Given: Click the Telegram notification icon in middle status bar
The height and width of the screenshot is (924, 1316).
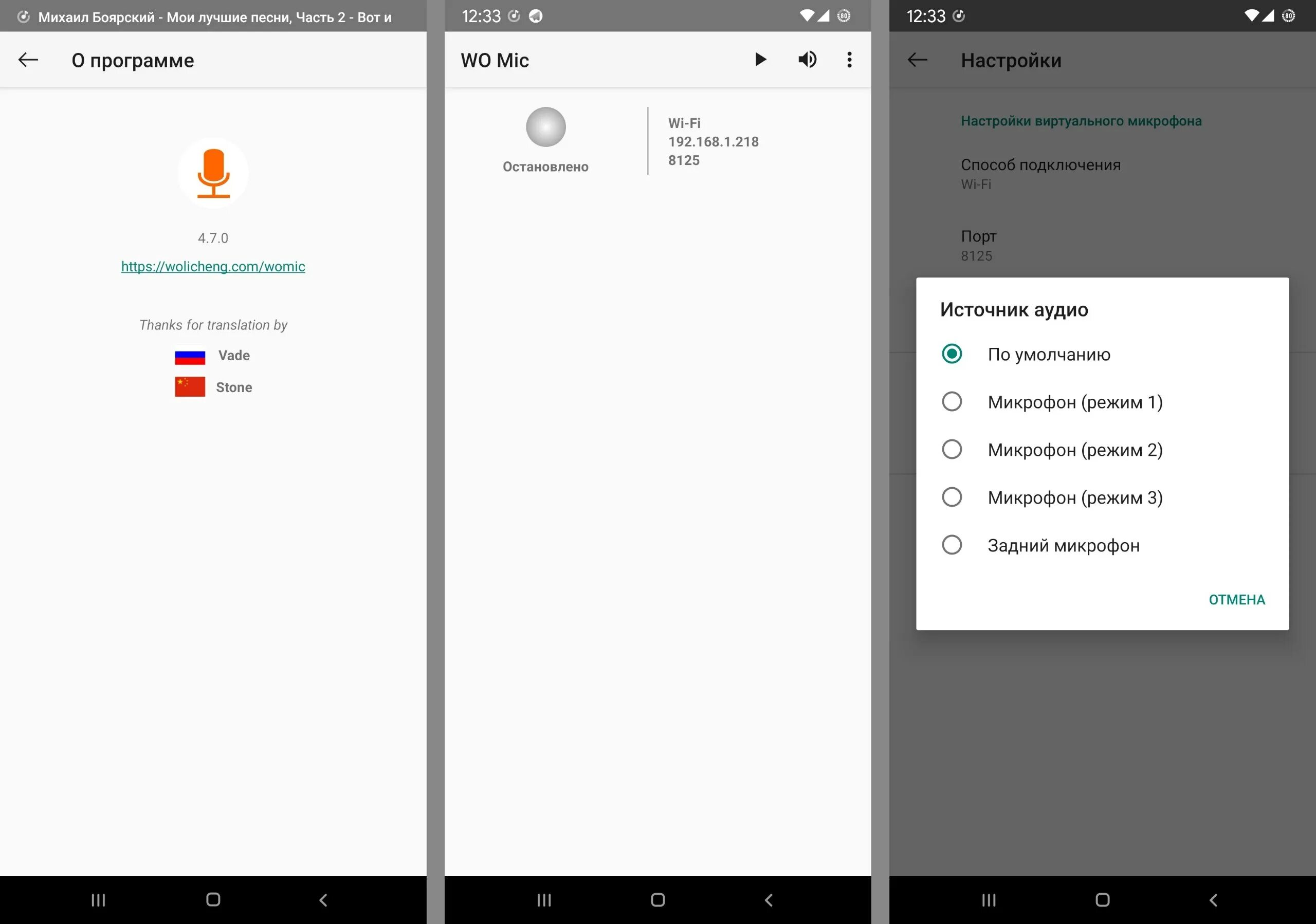Looking at the screenshot, I should (535, 16).
